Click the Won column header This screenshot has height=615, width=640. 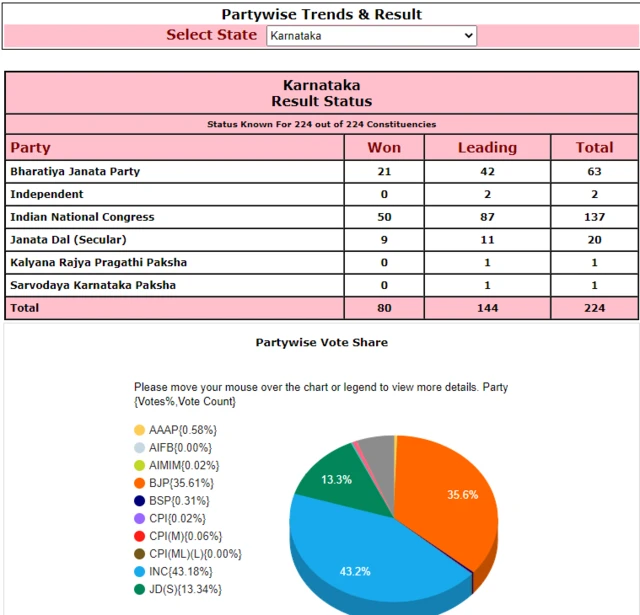point(384,148)
